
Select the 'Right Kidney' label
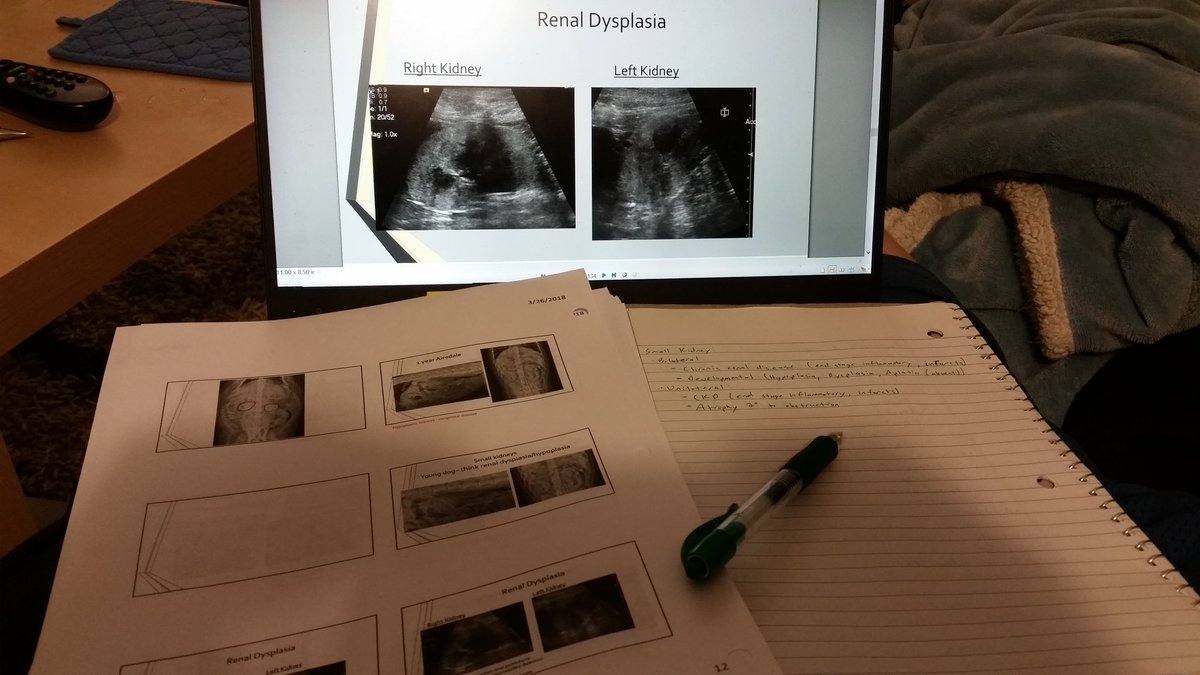pos(442,69)
